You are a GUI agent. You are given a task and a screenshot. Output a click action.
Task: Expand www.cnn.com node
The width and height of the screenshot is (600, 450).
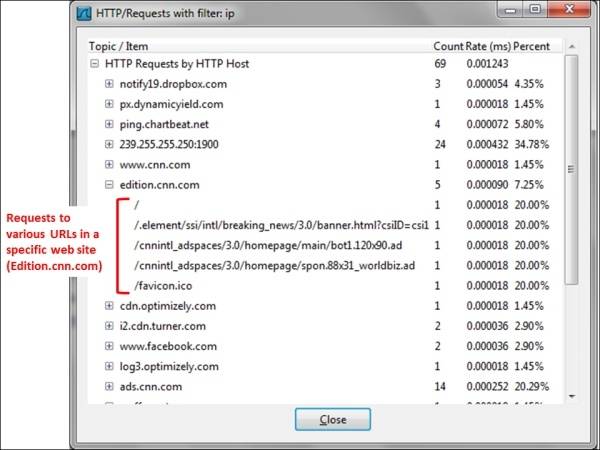coord(109,165)
